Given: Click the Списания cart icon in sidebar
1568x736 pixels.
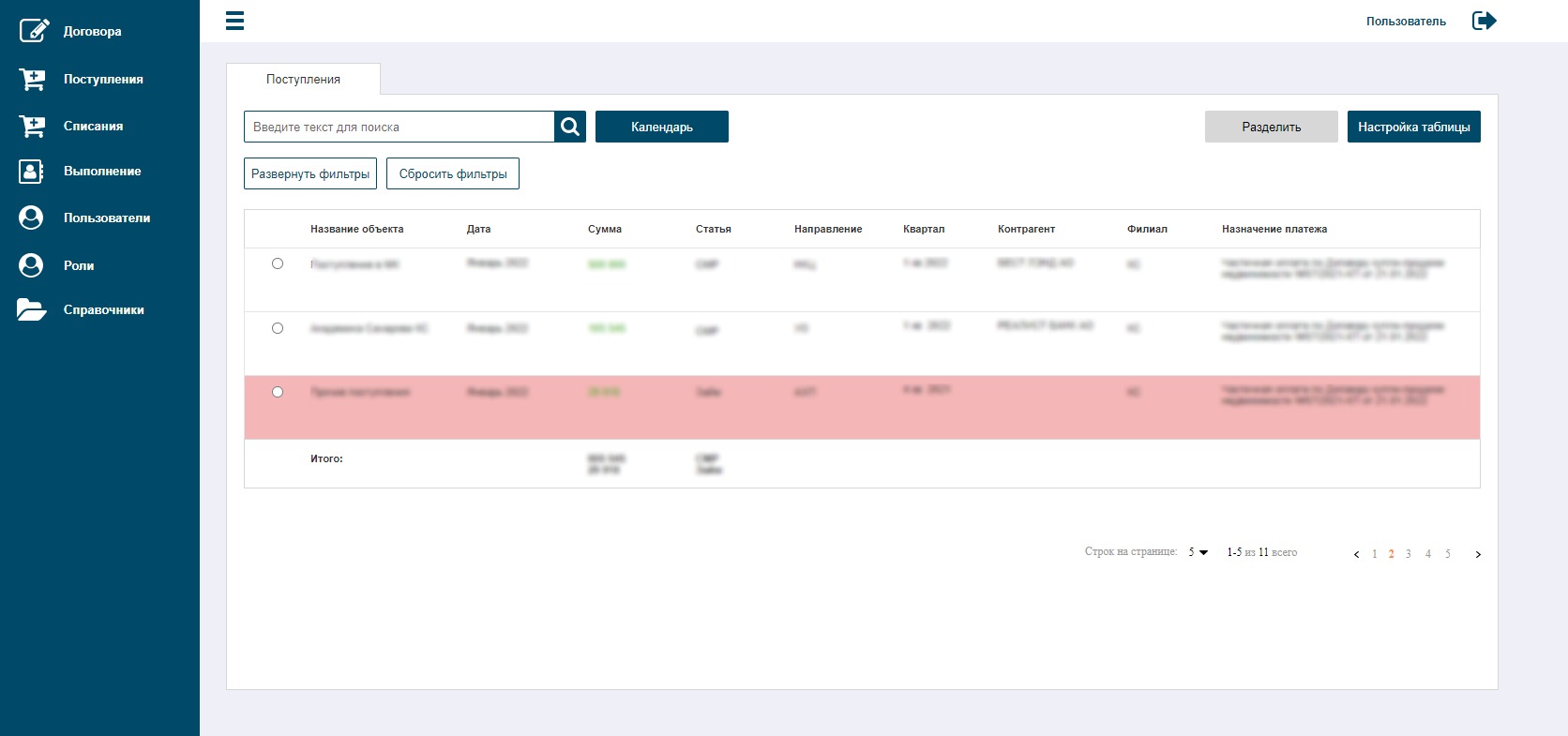Looking at the screenshot, I should click(32, 126).
